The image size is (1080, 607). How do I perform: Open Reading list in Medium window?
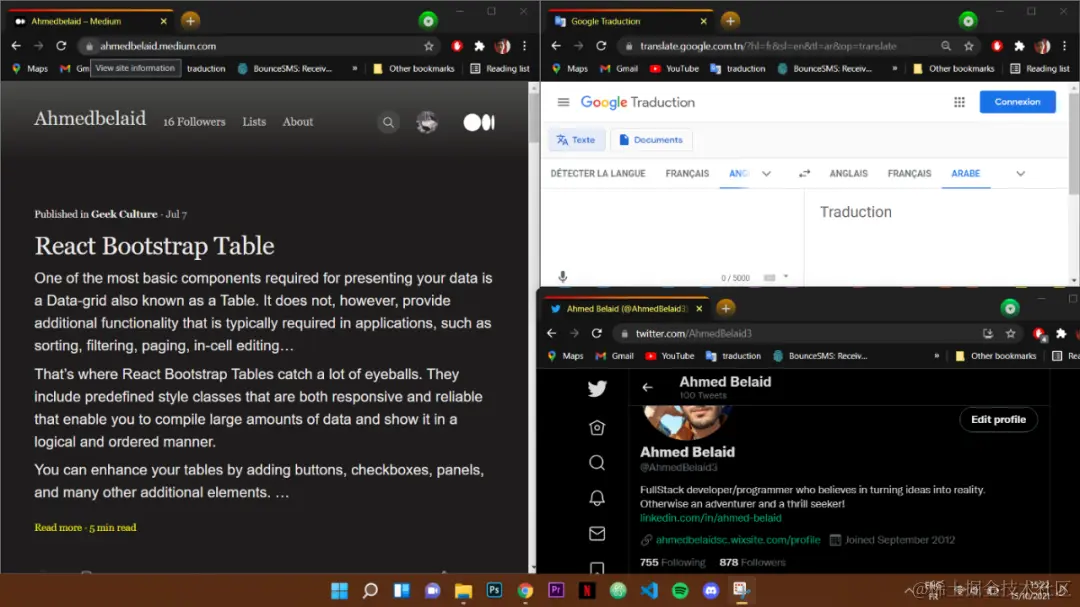[x=500, y=68]
